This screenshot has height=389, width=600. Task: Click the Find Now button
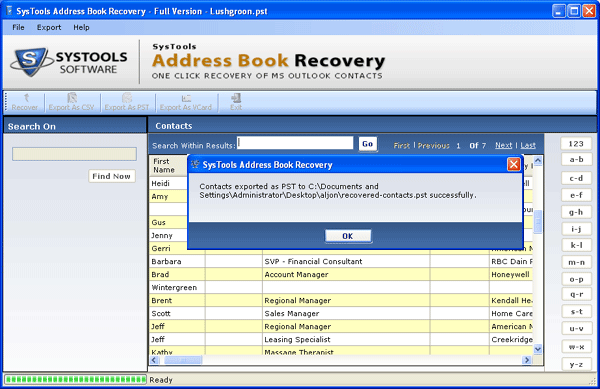[x=111, y=176]
